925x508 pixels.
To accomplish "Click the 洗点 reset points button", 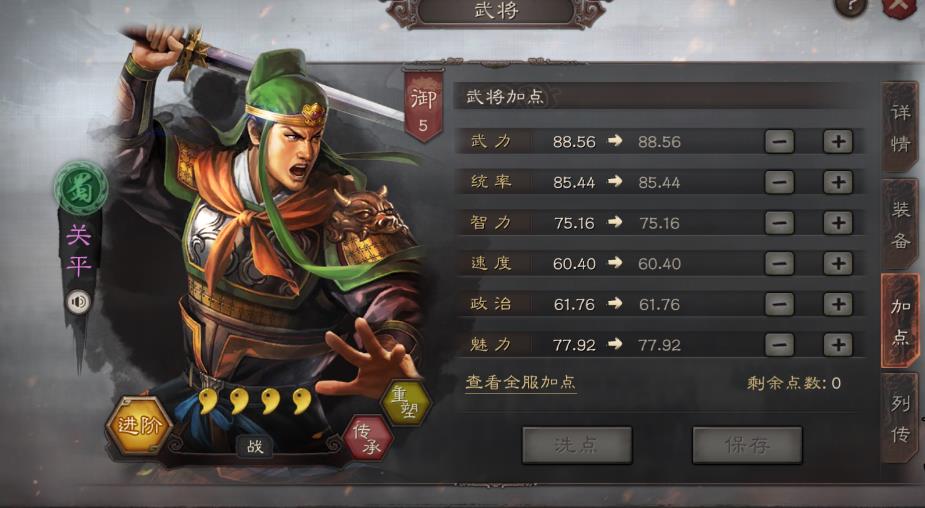I will pos(577,445).
